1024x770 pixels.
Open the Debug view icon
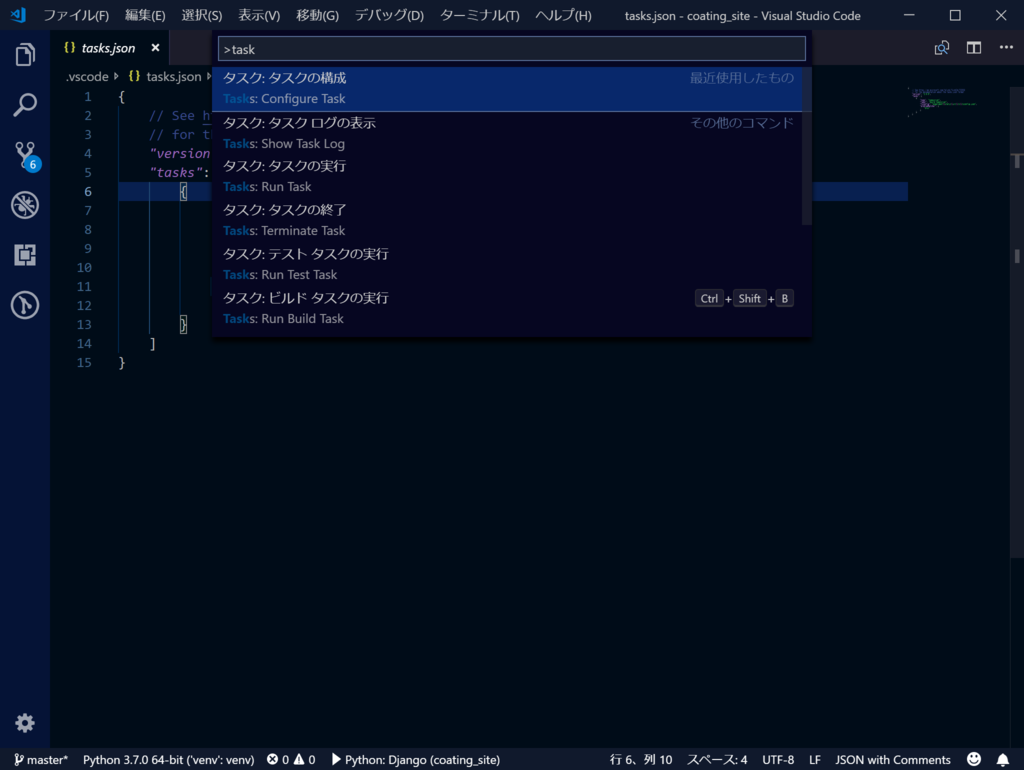click(25, 205)
